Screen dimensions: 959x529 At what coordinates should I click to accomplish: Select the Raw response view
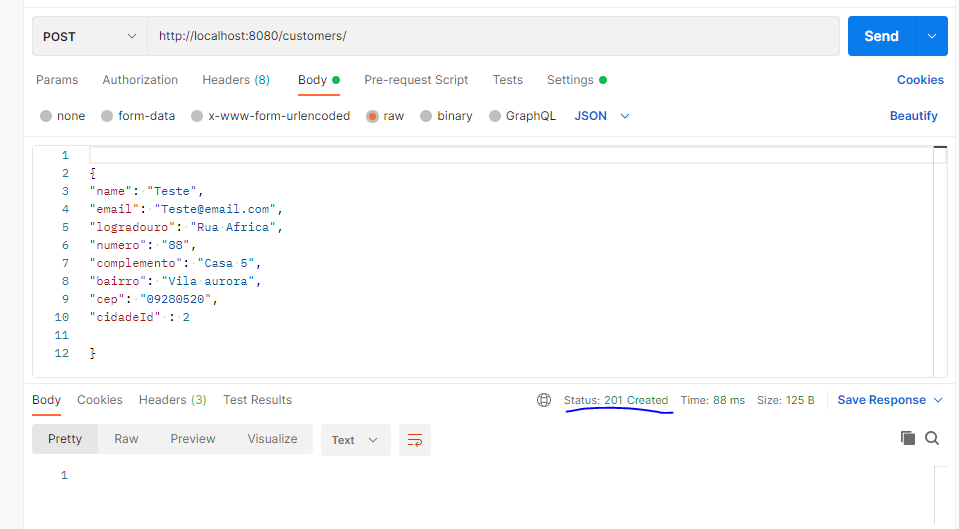point(126,439)
